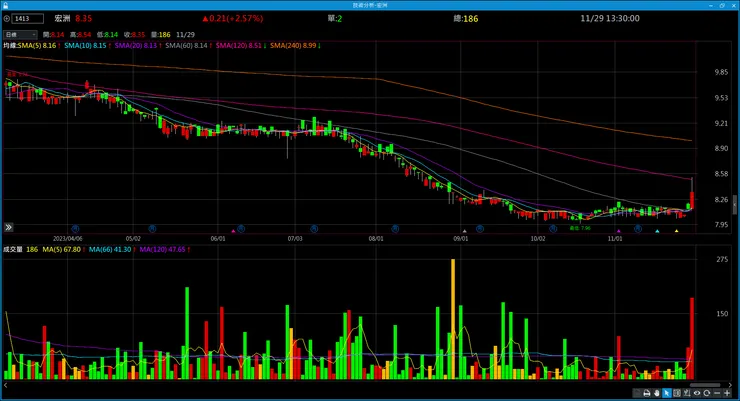
Task: Zoom out with the minus icon
Action: [717, 393]
